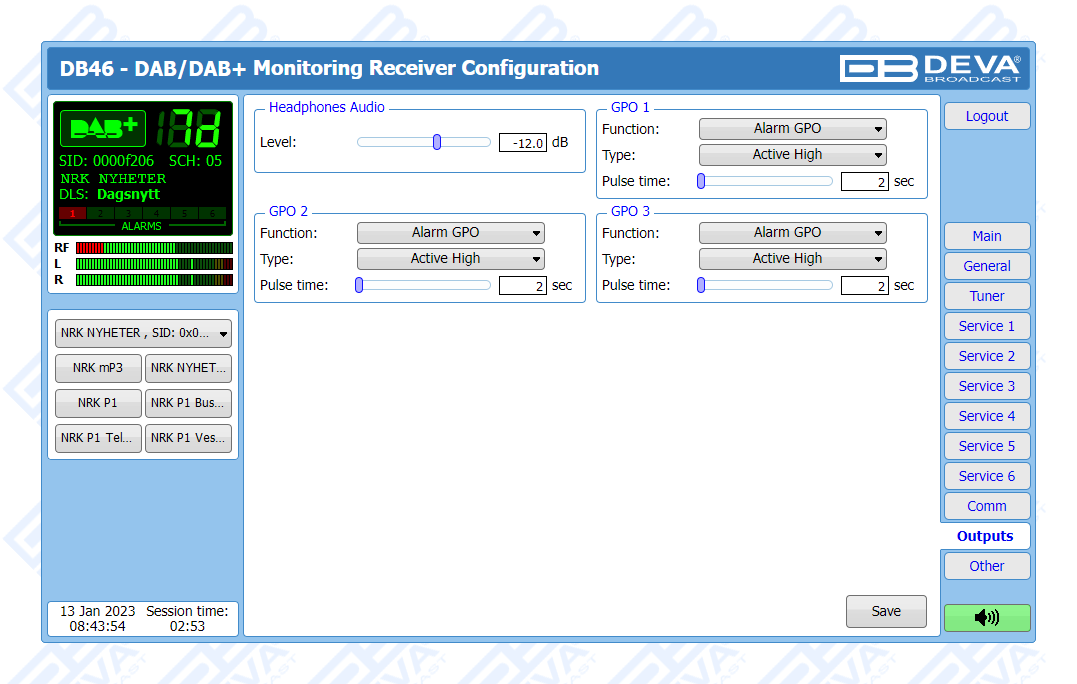Open the NRK NYHETER service selector dropdown

coord(143,334)
